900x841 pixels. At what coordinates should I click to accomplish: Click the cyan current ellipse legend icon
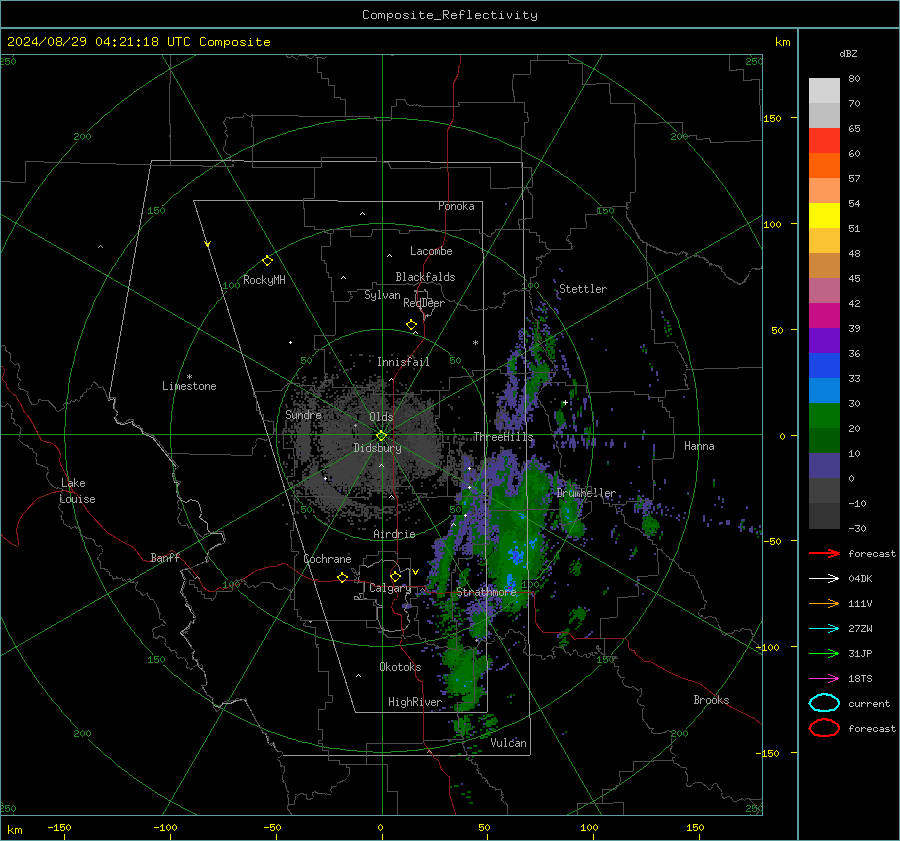[824, 703]
